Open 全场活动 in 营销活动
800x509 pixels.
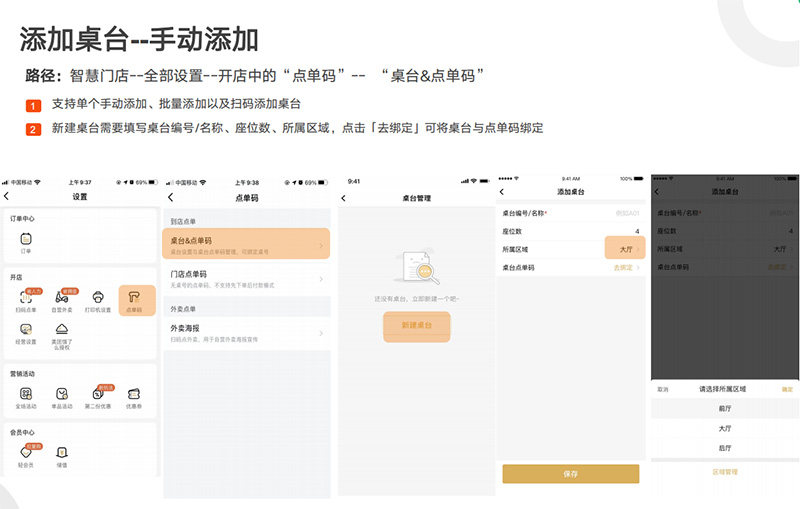(26, 398)
